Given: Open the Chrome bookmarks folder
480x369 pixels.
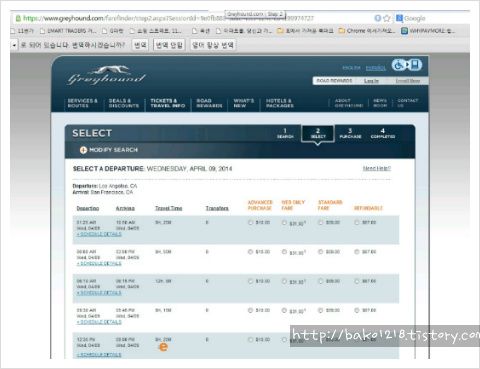Looking at the screenshot, I should tap(367, 31).
